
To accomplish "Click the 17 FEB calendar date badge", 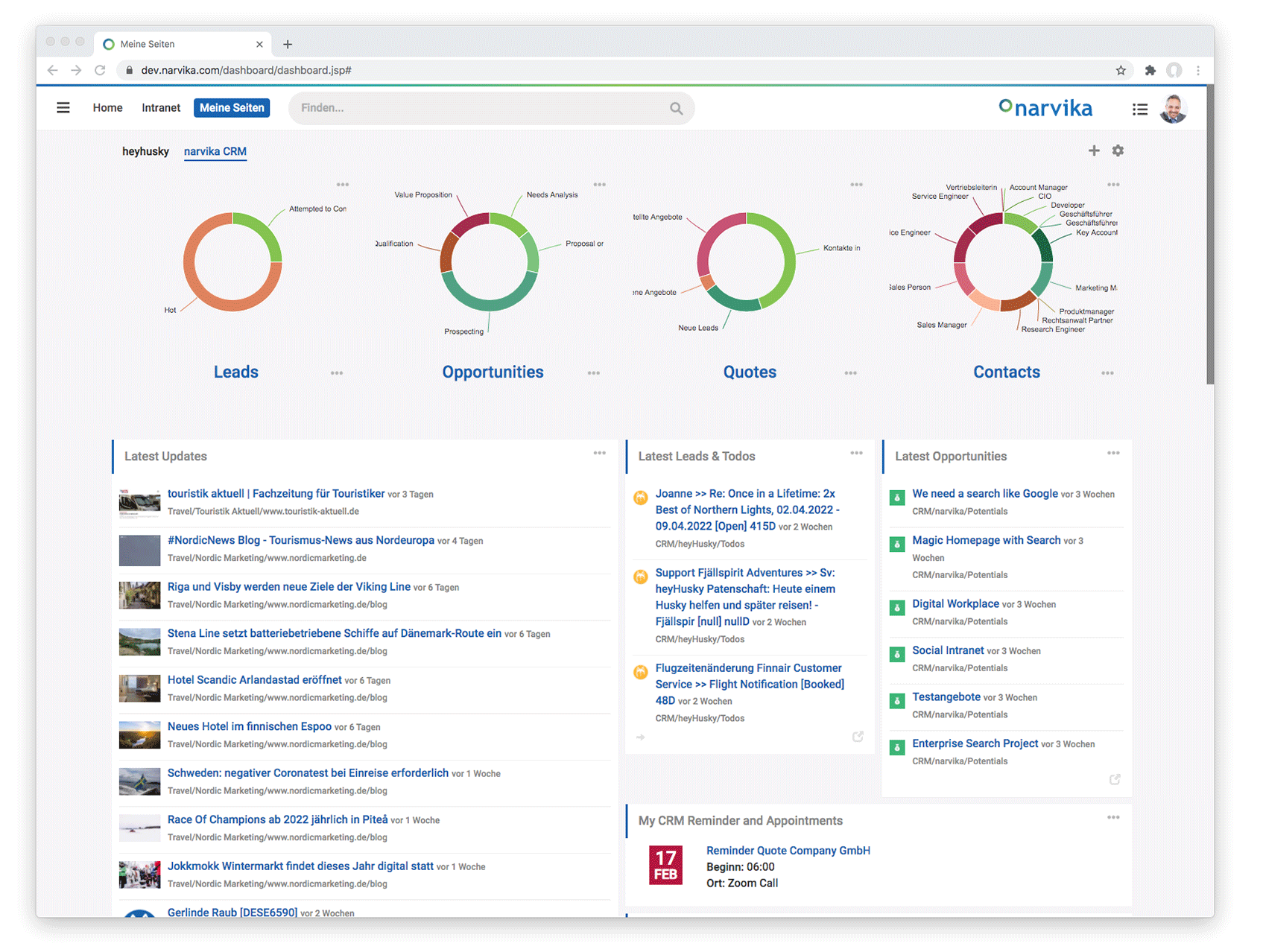I will [x=665, y=865].
